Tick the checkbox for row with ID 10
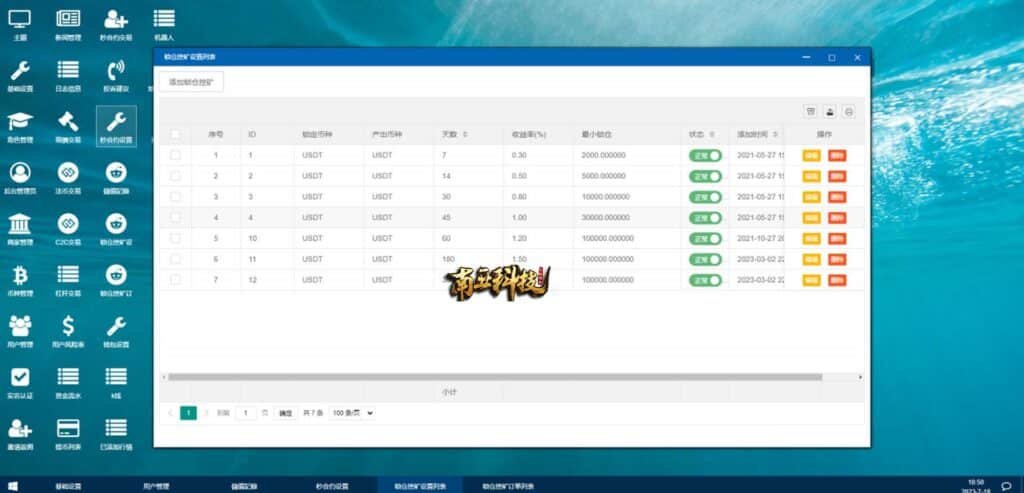 pos(176,238)
